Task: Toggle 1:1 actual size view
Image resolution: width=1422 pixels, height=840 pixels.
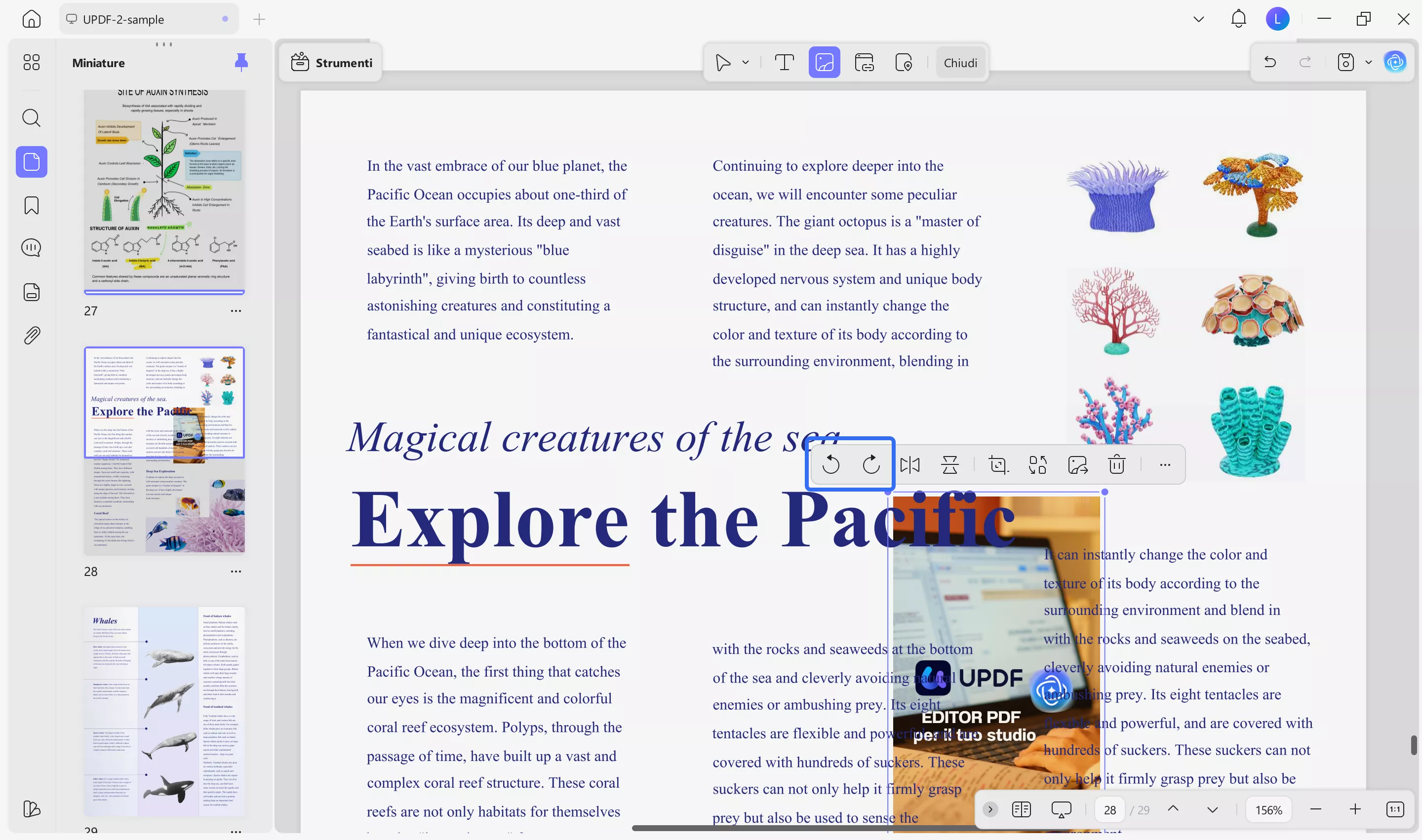Action: pos(1394,809)
